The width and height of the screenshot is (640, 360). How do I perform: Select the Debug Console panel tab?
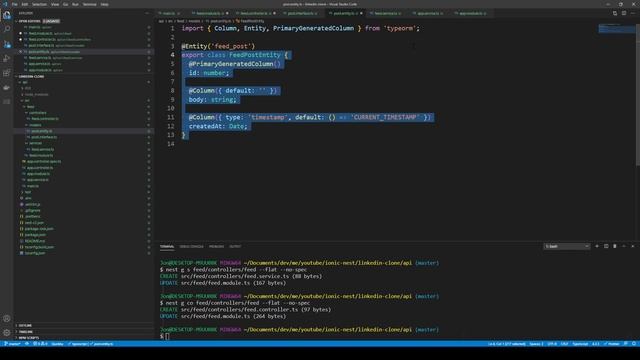coord(191,247)
